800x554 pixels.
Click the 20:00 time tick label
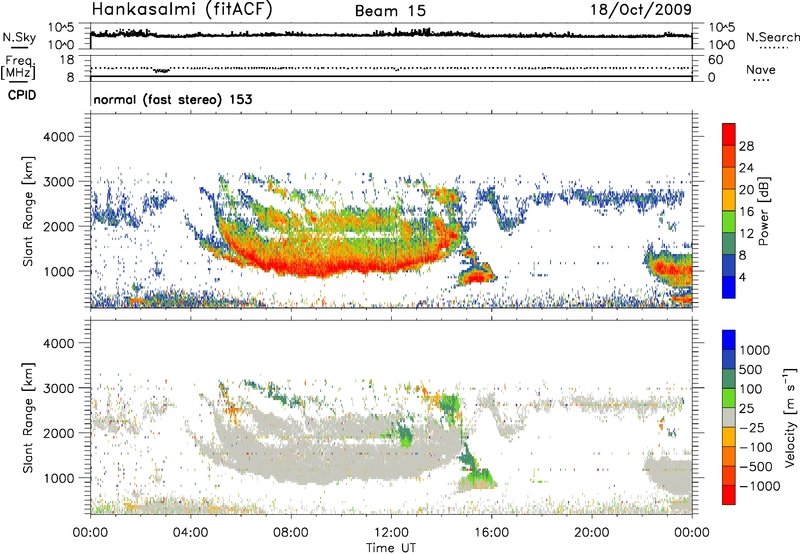[591, 533]
